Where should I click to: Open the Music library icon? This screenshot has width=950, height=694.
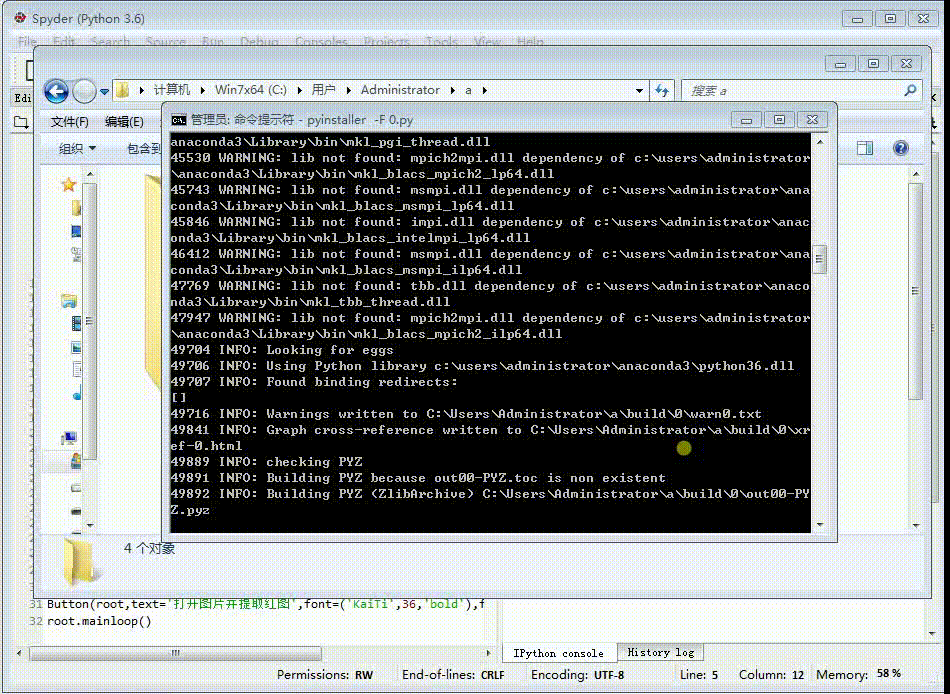(x=76, y=395)
